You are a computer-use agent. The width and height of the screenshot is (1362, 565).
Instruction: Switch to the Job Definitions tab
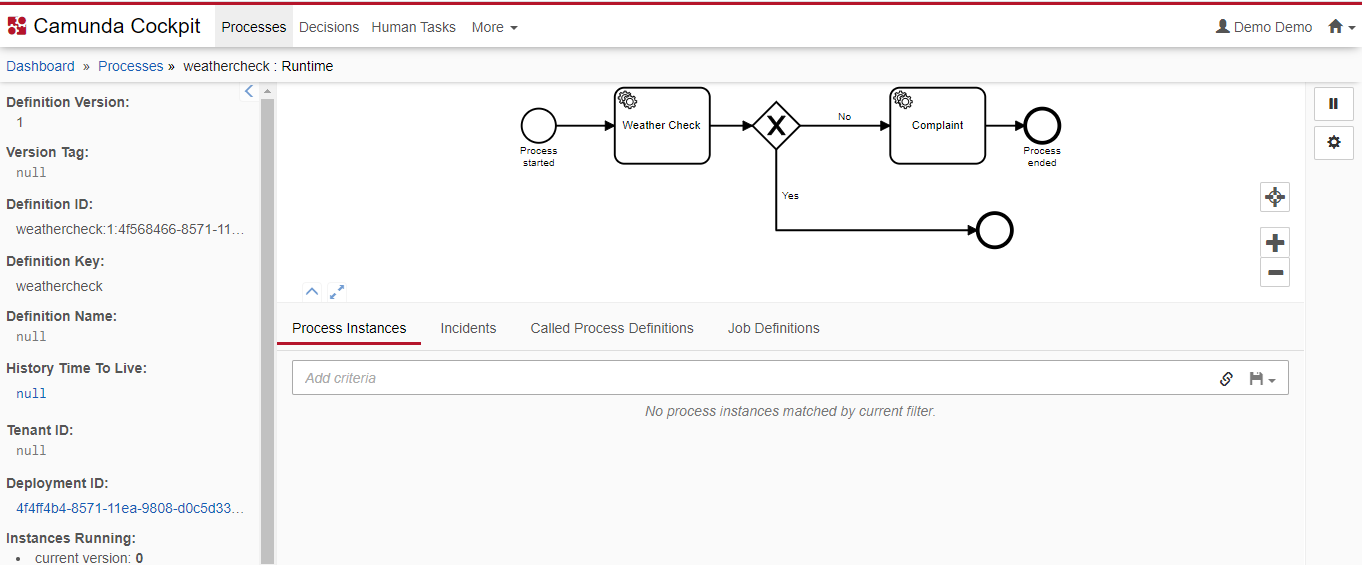click(x=774, y=328)
